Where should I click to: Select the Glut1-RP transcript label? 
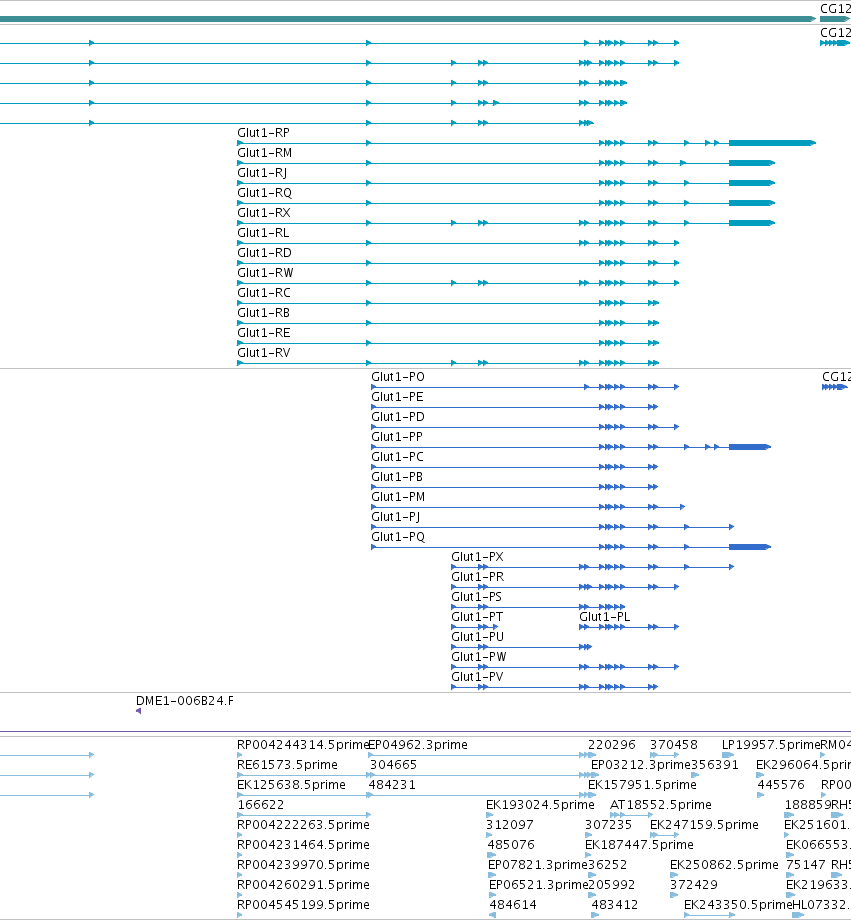263,133
